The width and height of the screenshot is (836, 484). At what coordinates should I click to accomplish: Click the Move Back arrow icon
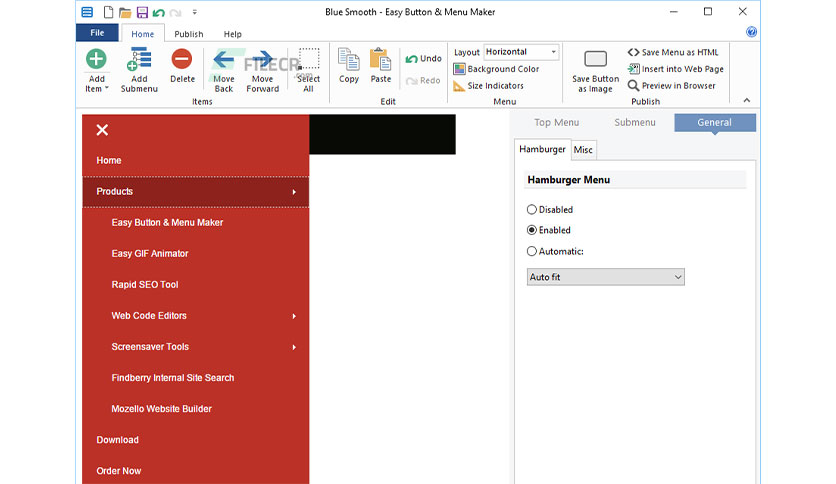click(x=223, y=59)
